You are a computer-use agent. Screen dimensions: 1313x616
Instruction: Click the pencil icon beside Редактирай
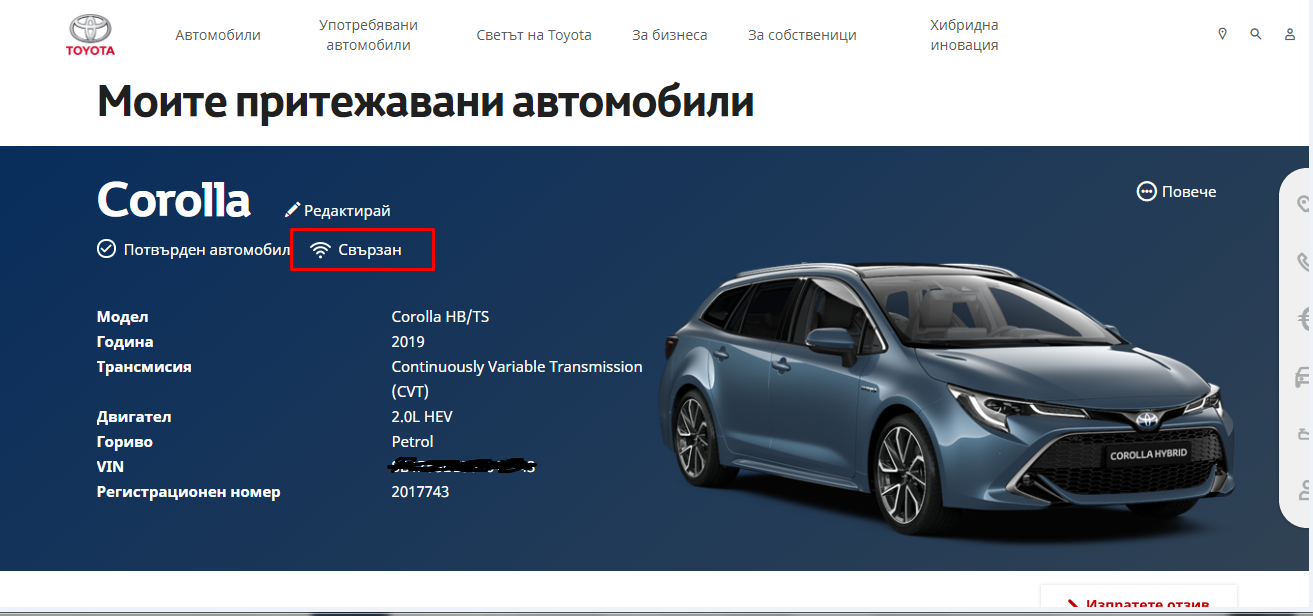click(x=292, y=210)
